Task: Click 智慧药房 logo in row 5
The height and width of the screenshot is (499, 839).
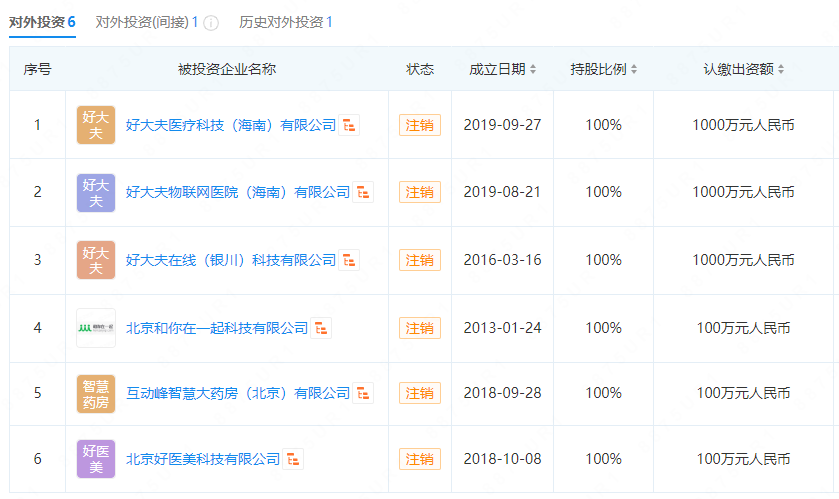Action: pos(96,394)
